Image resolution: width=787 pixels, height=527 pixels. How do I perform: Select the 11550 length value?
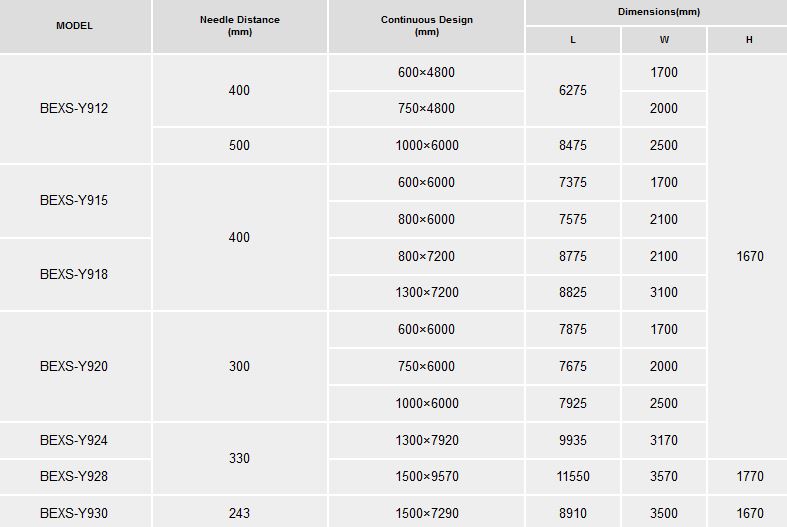tap(573, 476)
